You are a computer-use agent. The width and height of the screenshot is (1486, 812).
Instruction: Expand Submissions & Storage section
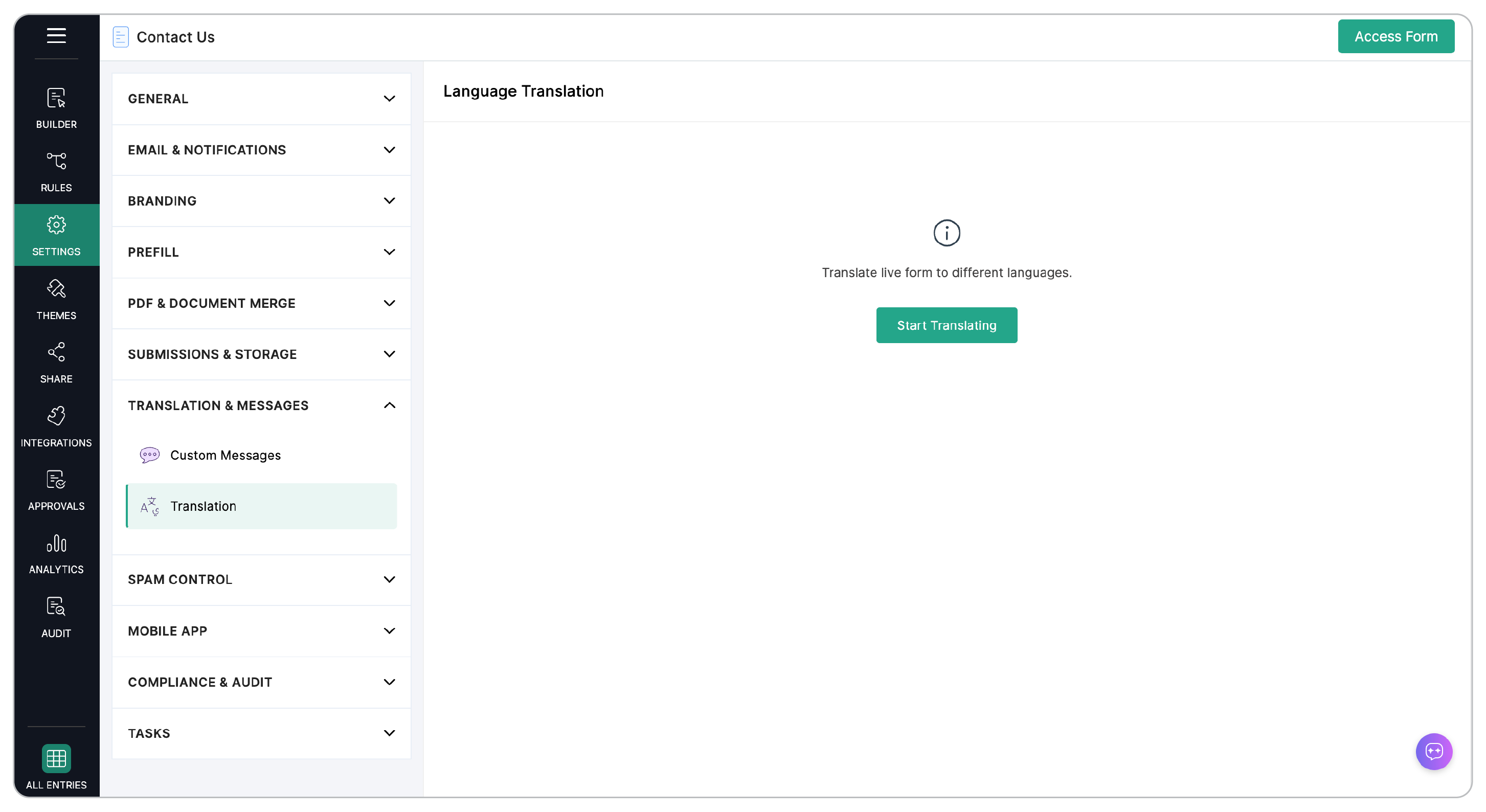click(261, 354)
